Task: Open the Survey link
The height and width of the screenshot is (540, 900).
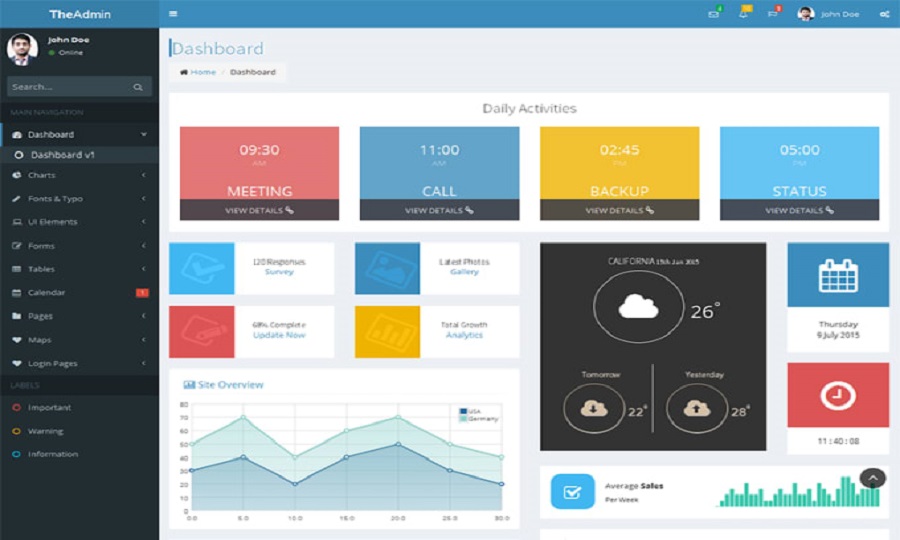Action: click(279, 272)
